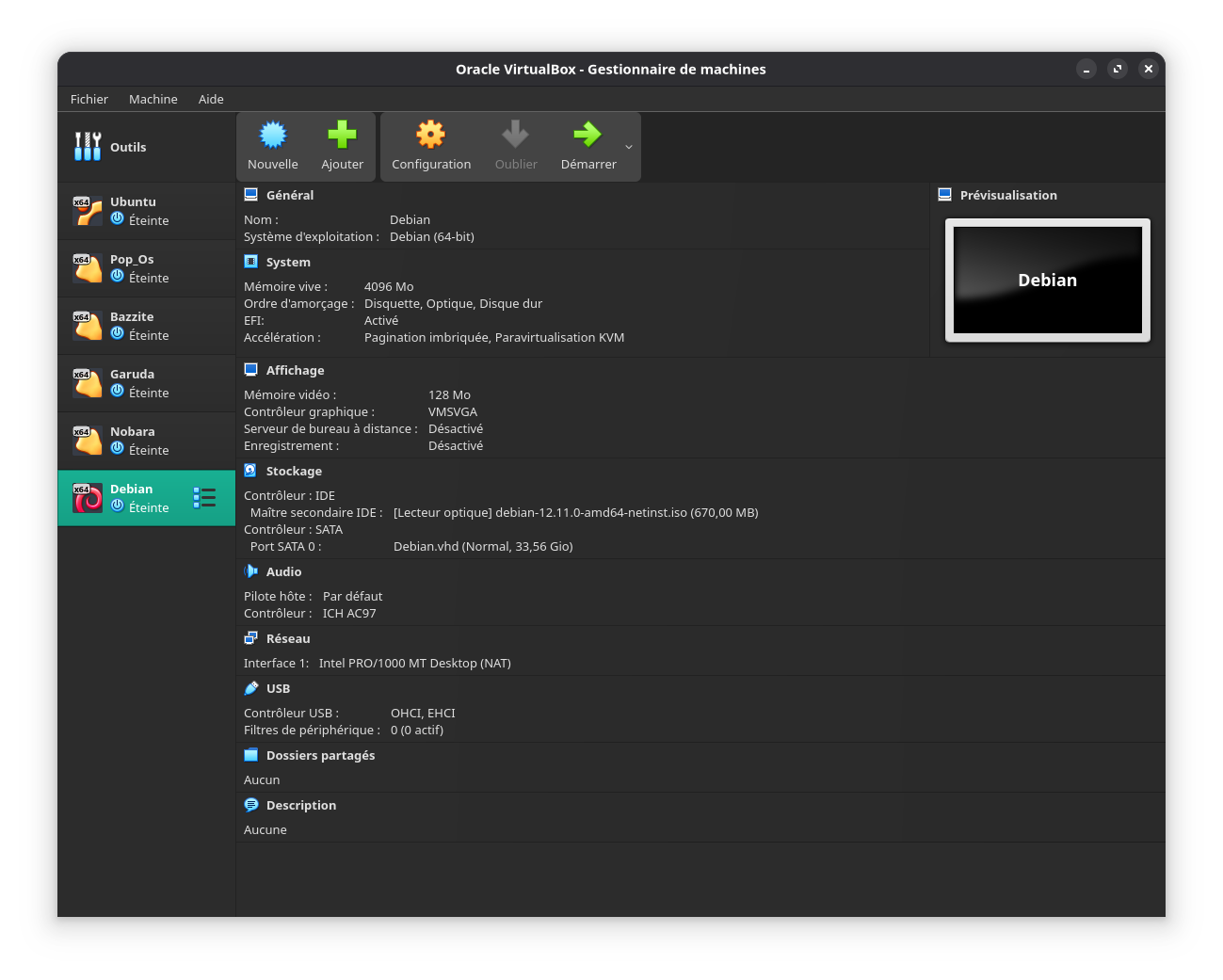Click the USB section plug icon
Image resolution: width=1223 pixels, height=980 pixels.
click(x=250, y=688)
